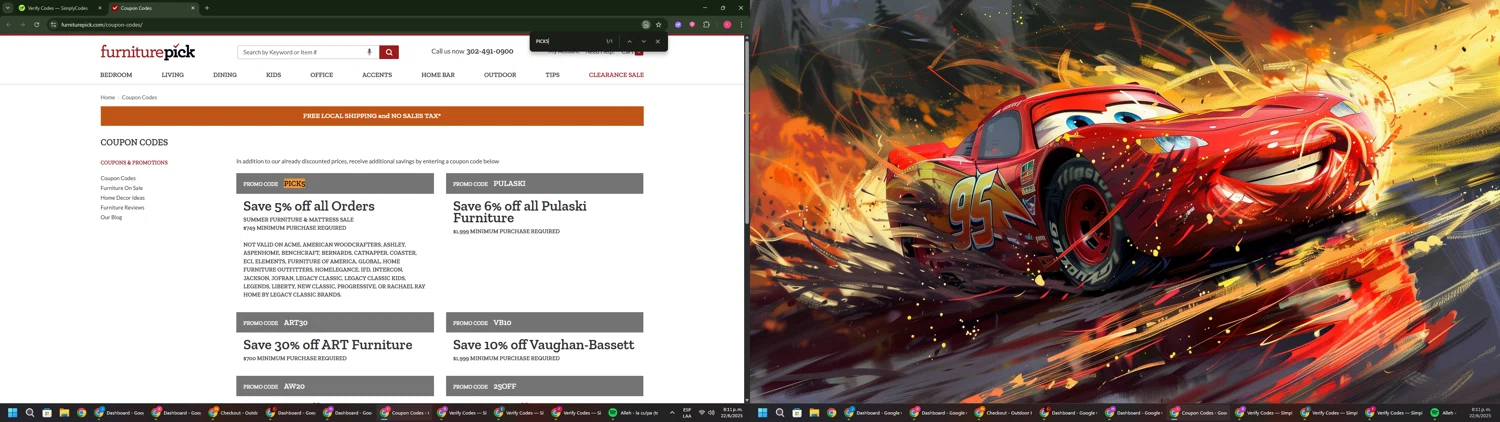Open Furniture On Sale sidebar link
This screenshot has width=1500, height=422.
[x=121, y=188]
